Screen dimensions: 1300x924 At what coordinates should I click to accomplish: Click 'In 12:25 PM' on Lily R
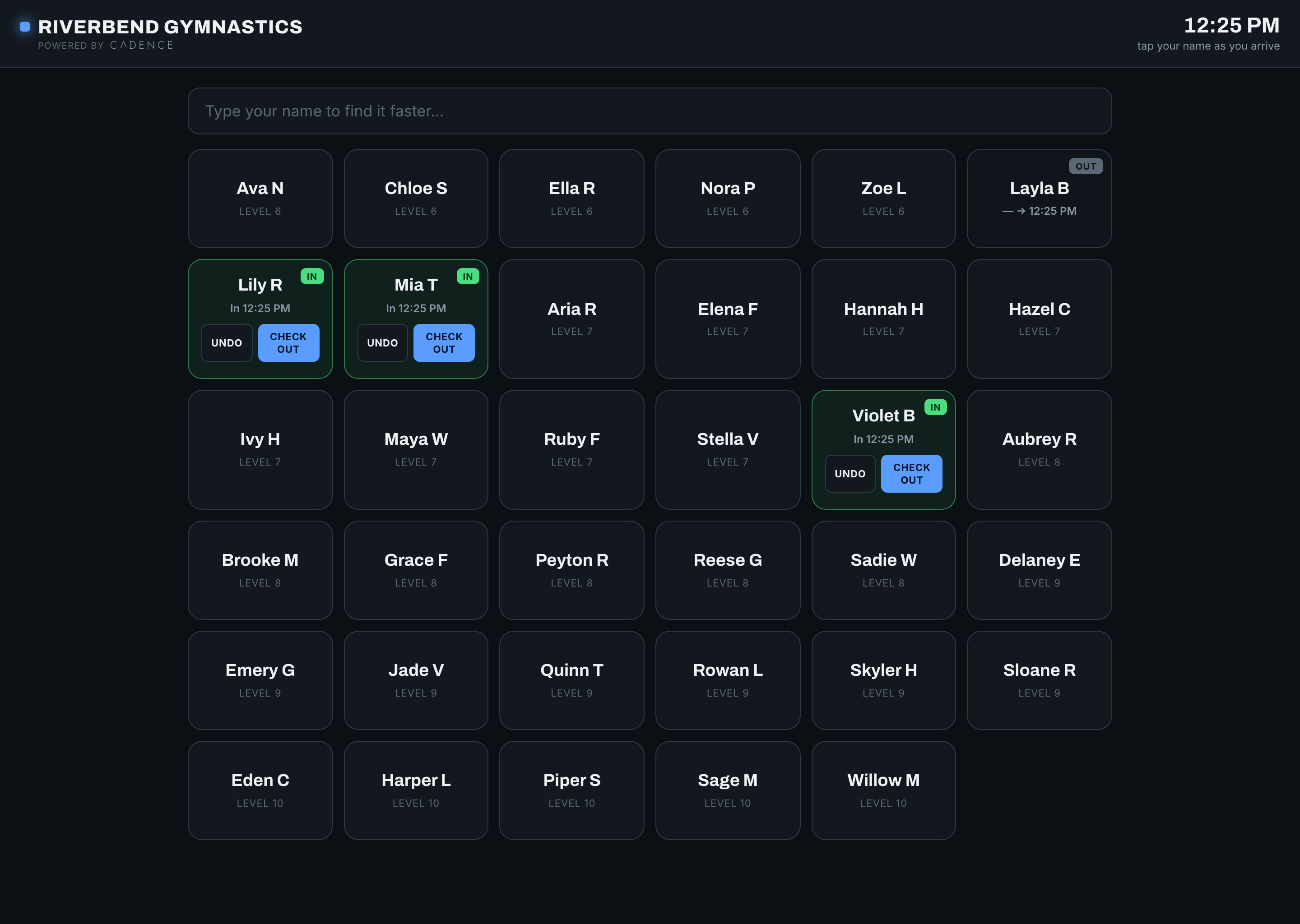point(260,309)
